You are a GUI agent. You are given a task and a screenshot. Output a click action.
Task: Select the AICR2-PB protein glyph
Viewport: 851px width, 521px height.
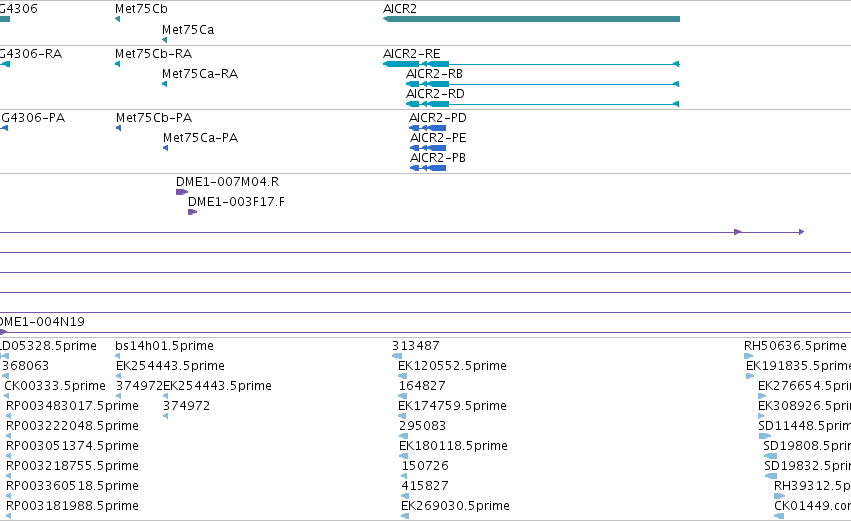click(x=428, y=168)
